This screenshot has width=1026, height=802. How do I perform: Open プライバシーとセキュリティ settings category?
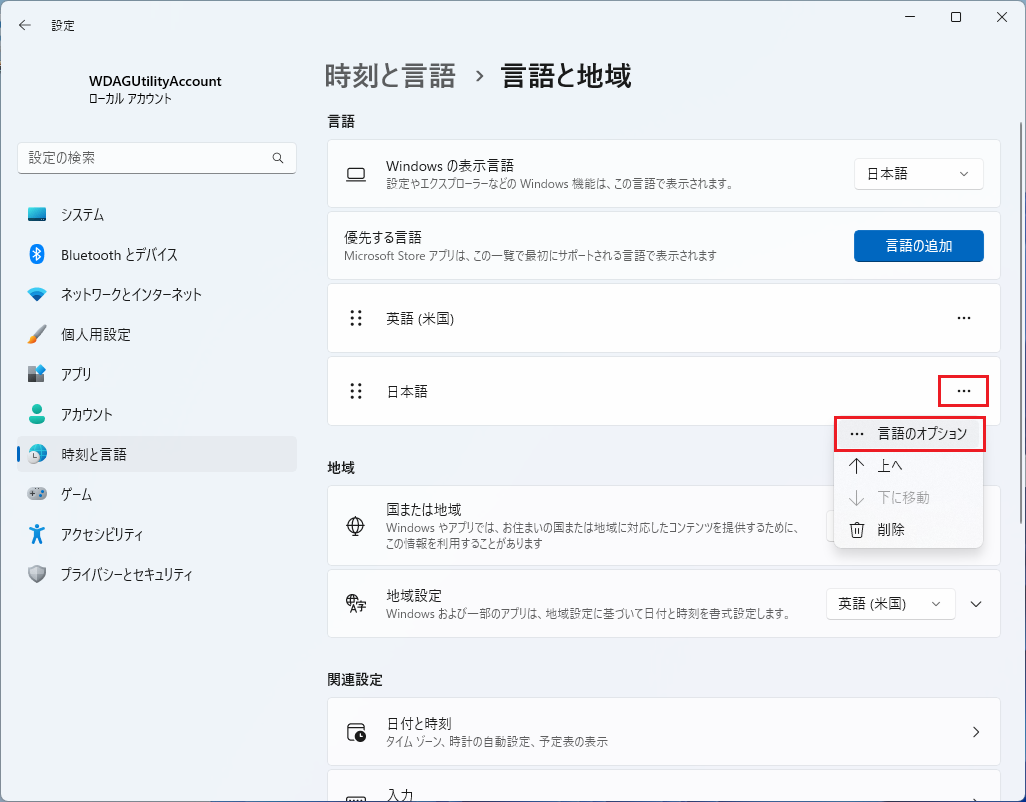[157, 574]
